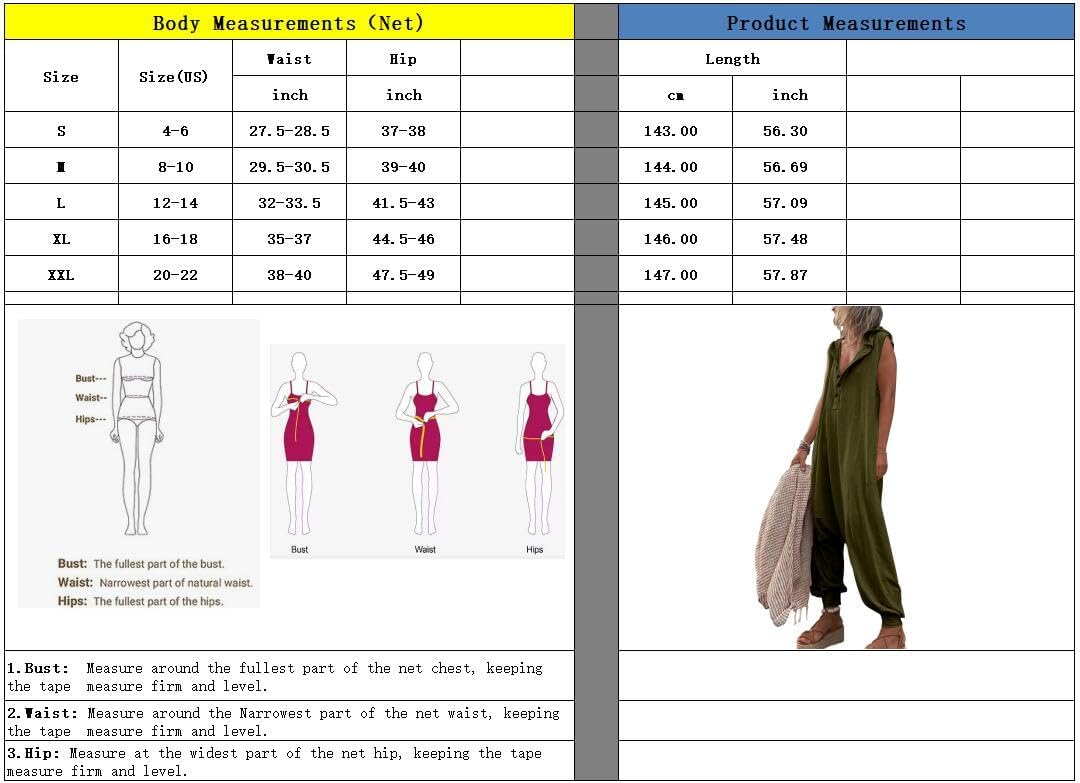
Task: Click waist value '32-33.5'
Action: [x=289, y=202]
